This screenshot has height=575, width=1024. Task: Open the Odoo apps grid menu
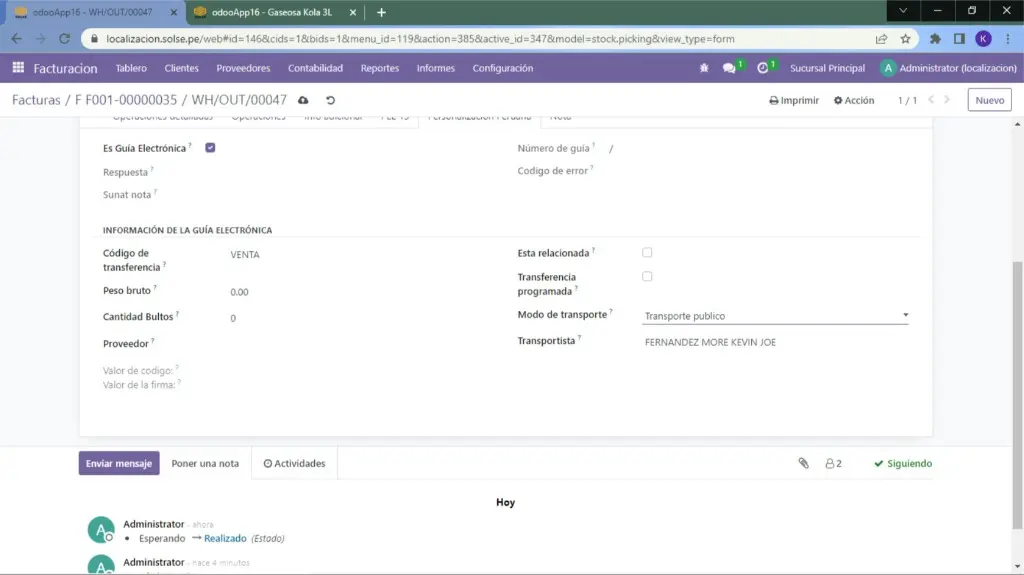click(18, 68)
